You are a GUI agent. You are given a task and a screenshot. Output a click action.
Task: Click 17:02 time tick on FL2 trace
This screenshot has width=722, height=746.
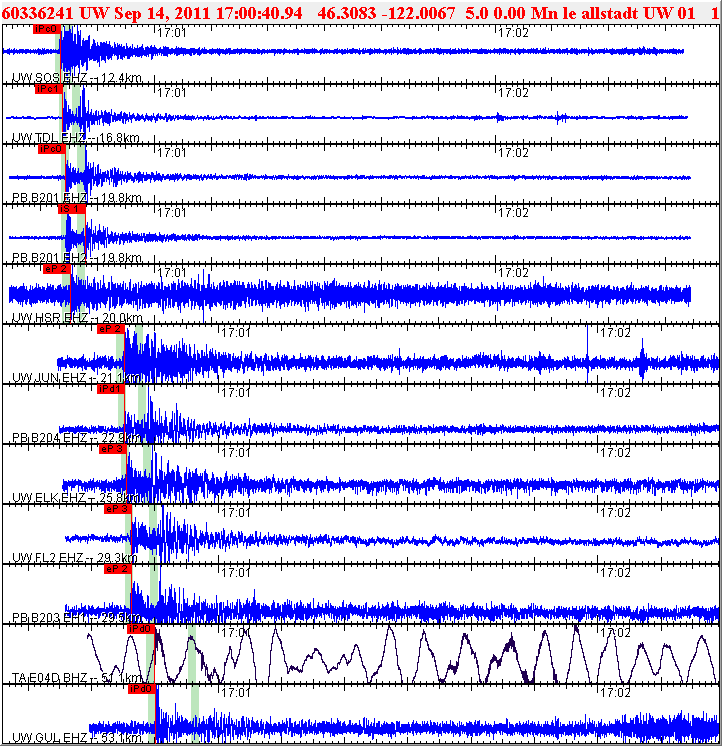coord(615,512)
